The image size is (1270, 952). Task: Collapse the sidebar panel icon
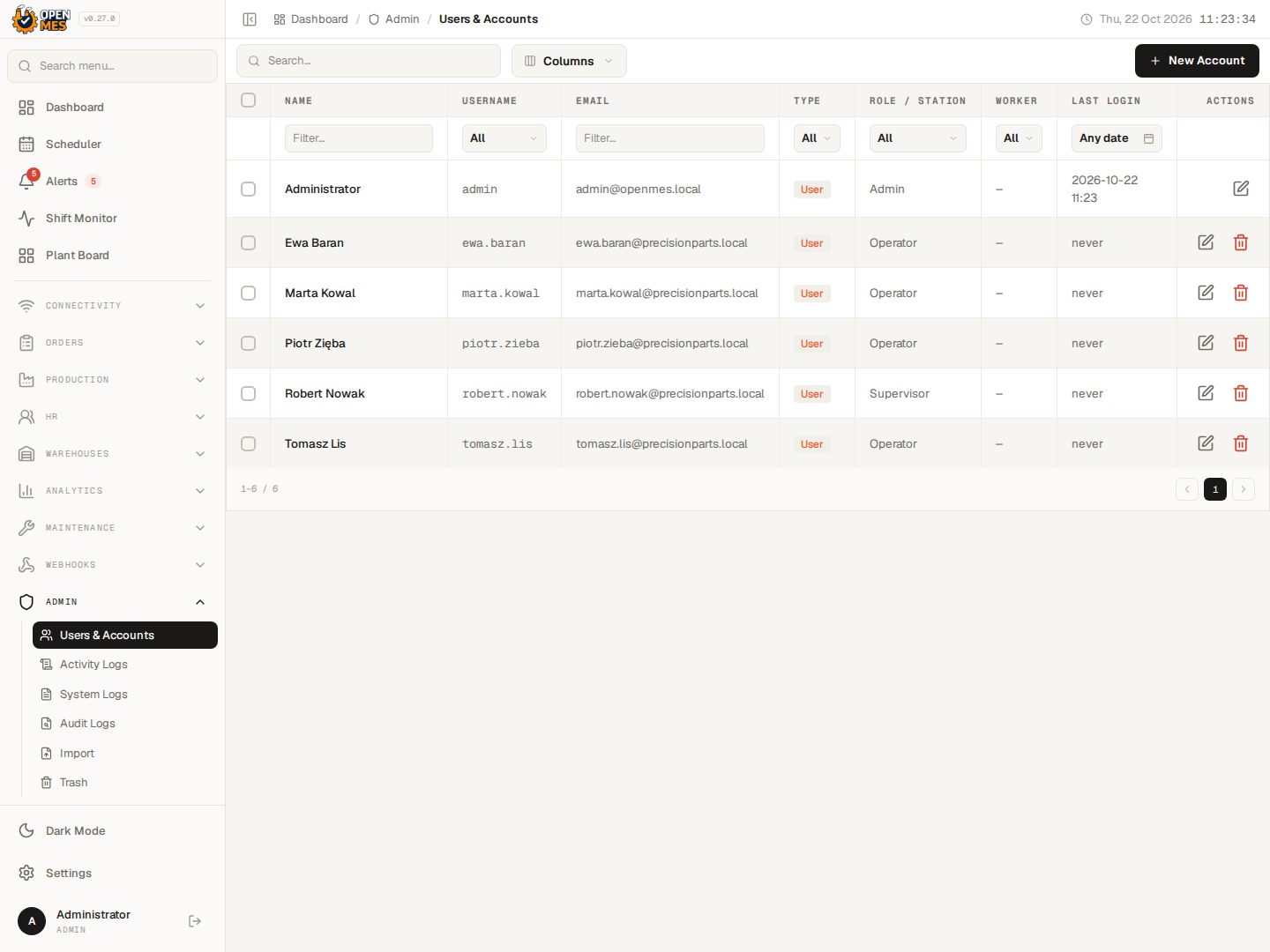[250, 19]
